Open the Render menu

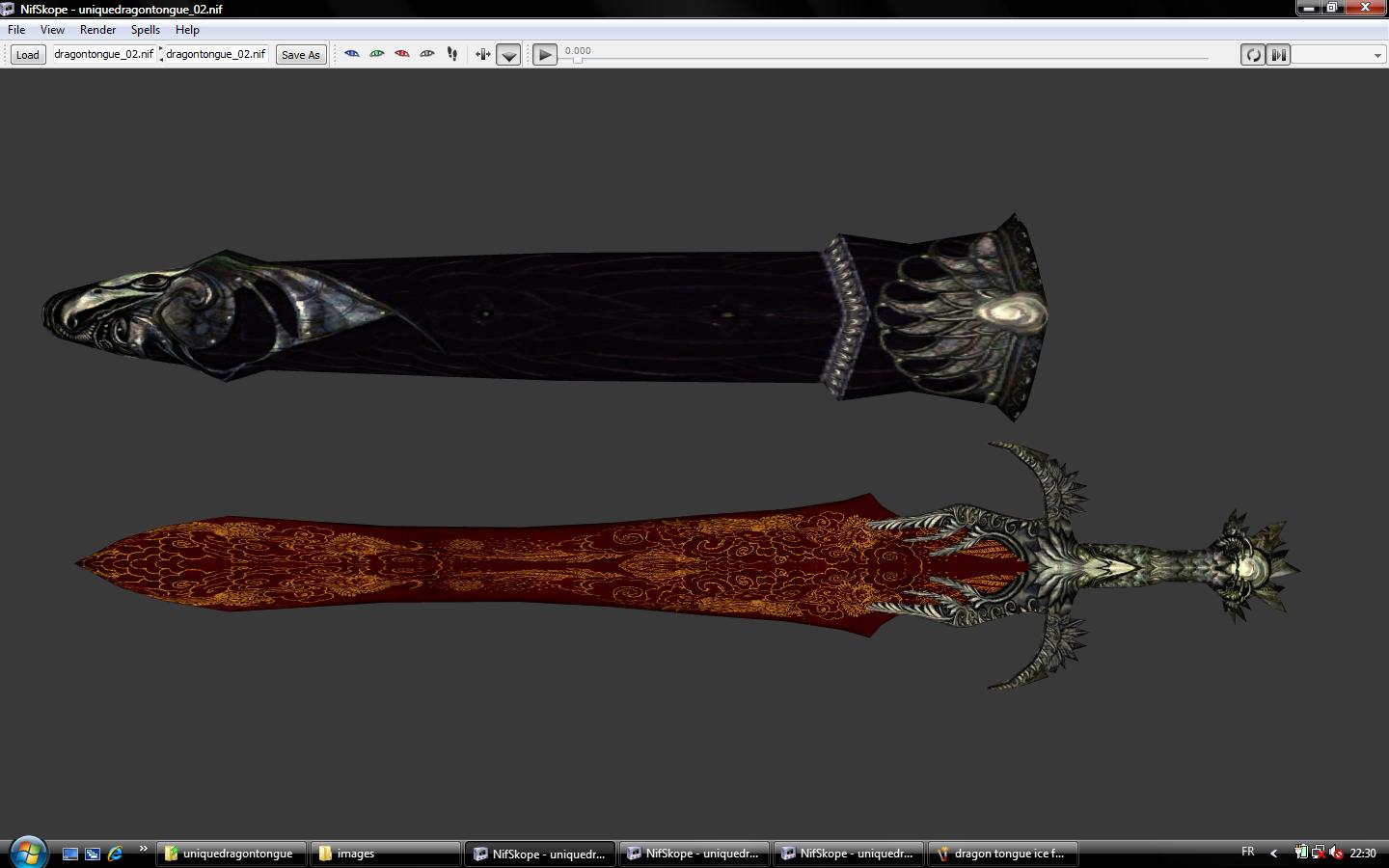coord(97,30)
